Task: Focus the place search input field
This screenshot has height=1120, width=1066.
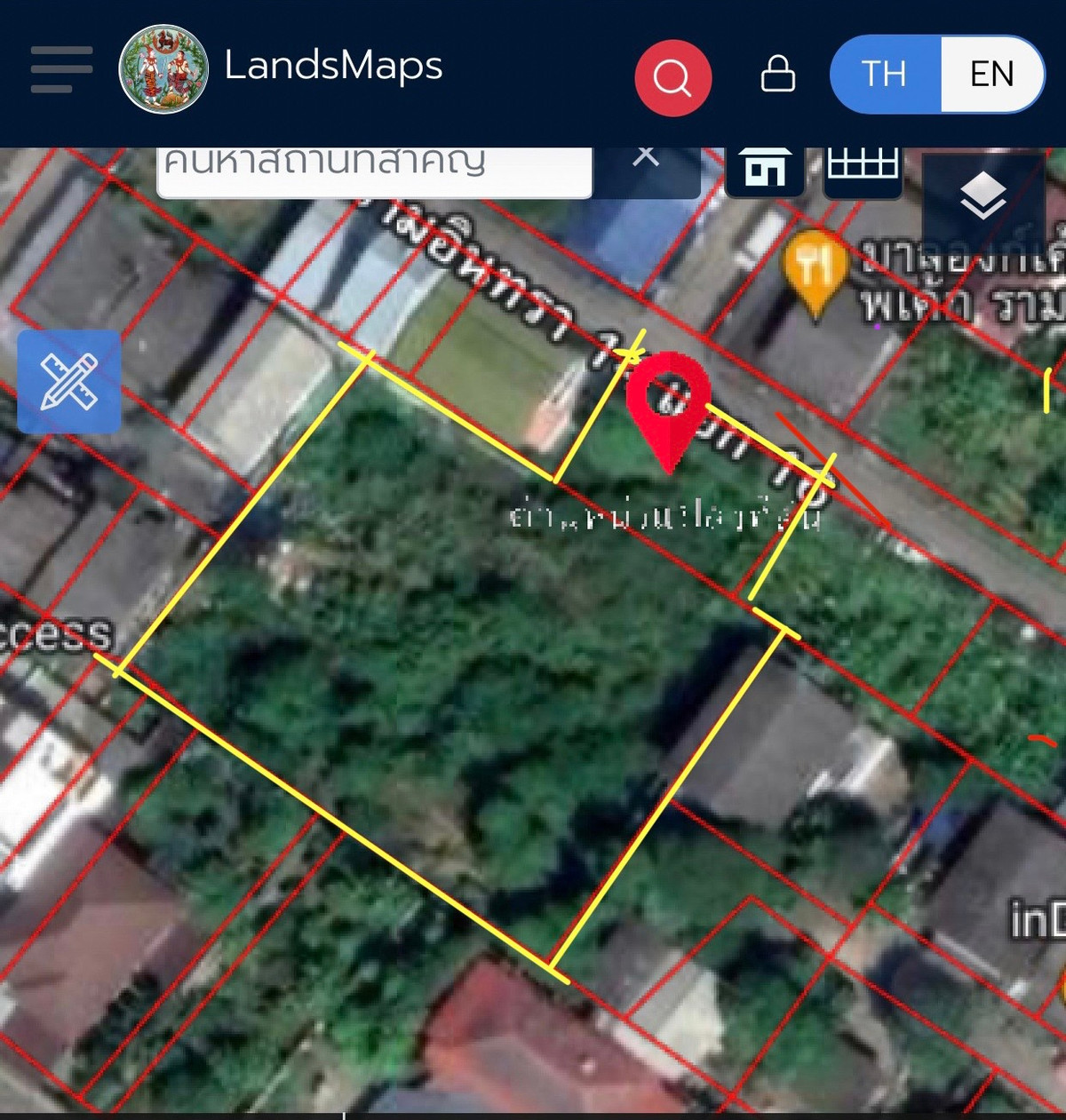Action: coord(373,167)
